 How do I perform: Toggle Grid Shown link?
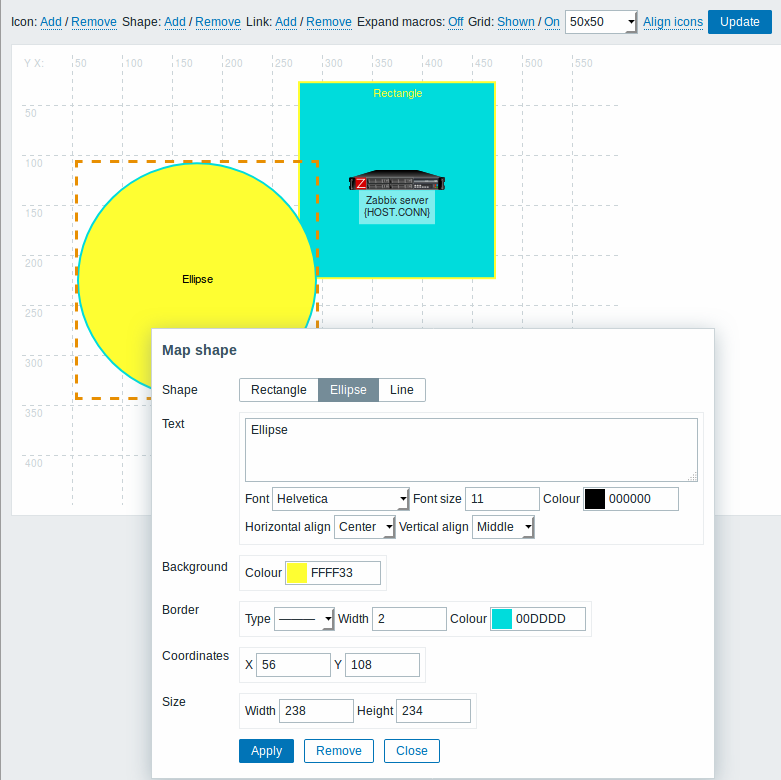point(516,22)
